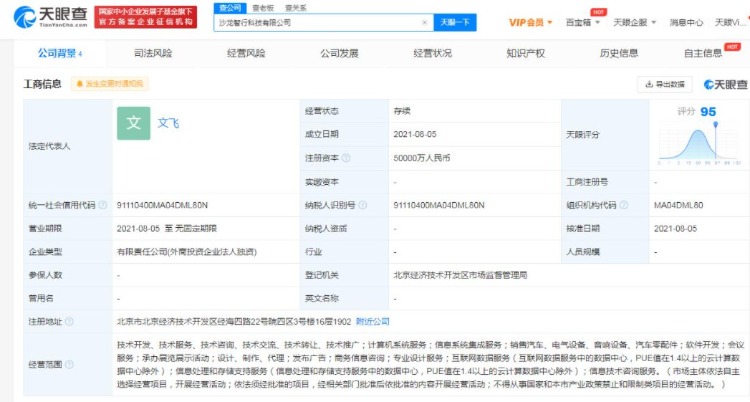Select the 查老板 search tab
Screen dimensions: 750x402
pyautogui.click(x=263, y=8)
